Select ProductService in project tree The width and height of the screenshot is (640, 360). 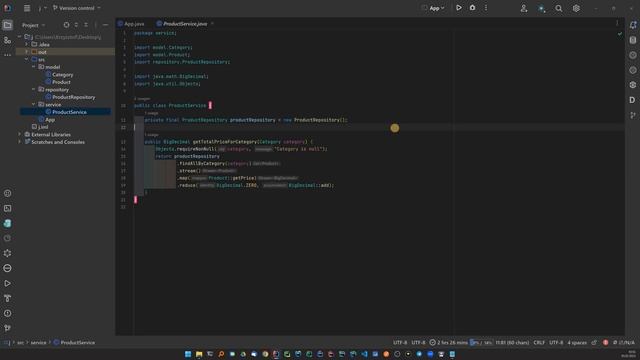tap(66, 112)
